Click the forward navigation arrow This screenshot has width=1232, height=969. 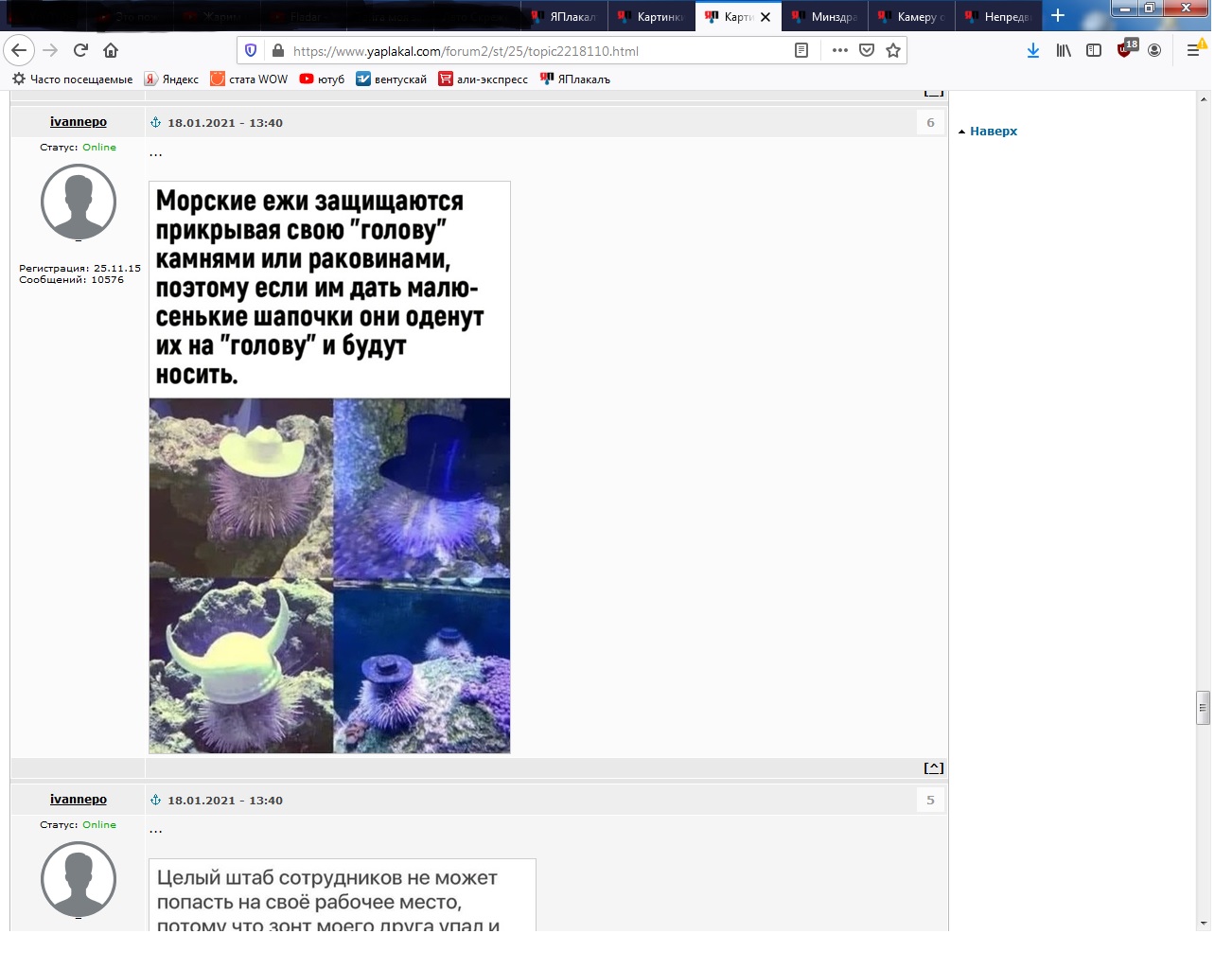[x=51, y=50]
